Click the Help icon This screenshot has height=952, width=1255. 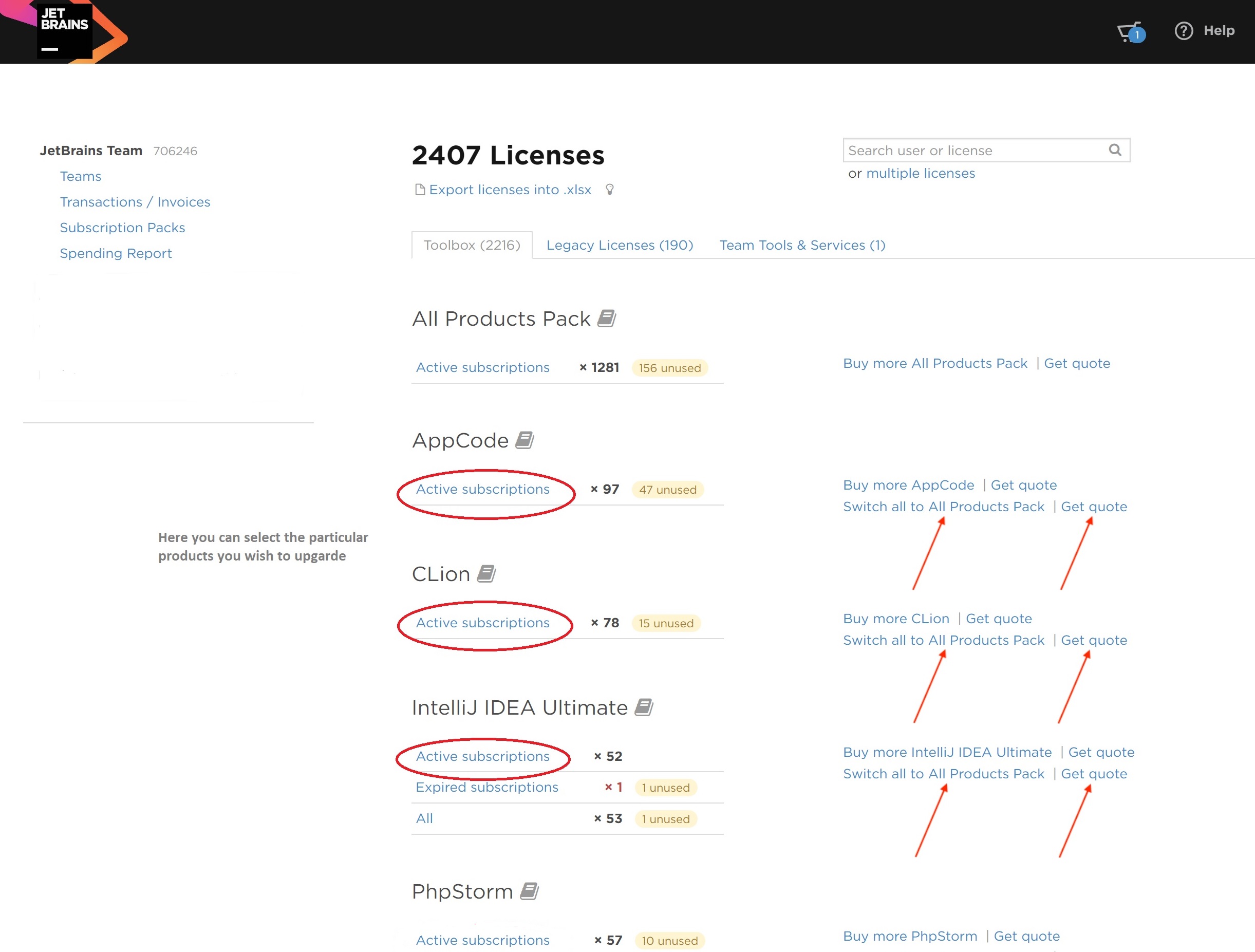(x=1183, y=30)
